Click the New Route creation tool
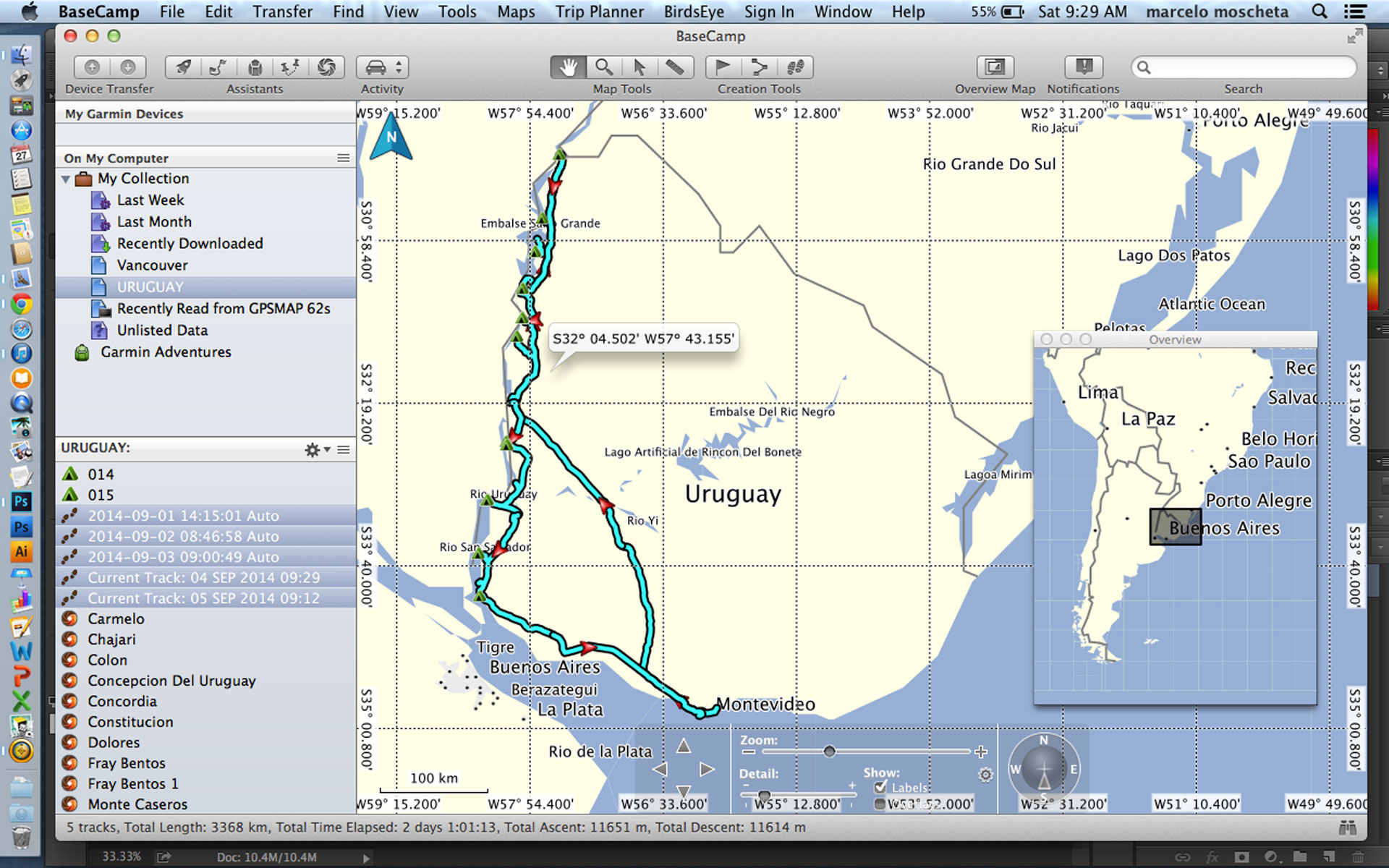 [759, 67]
